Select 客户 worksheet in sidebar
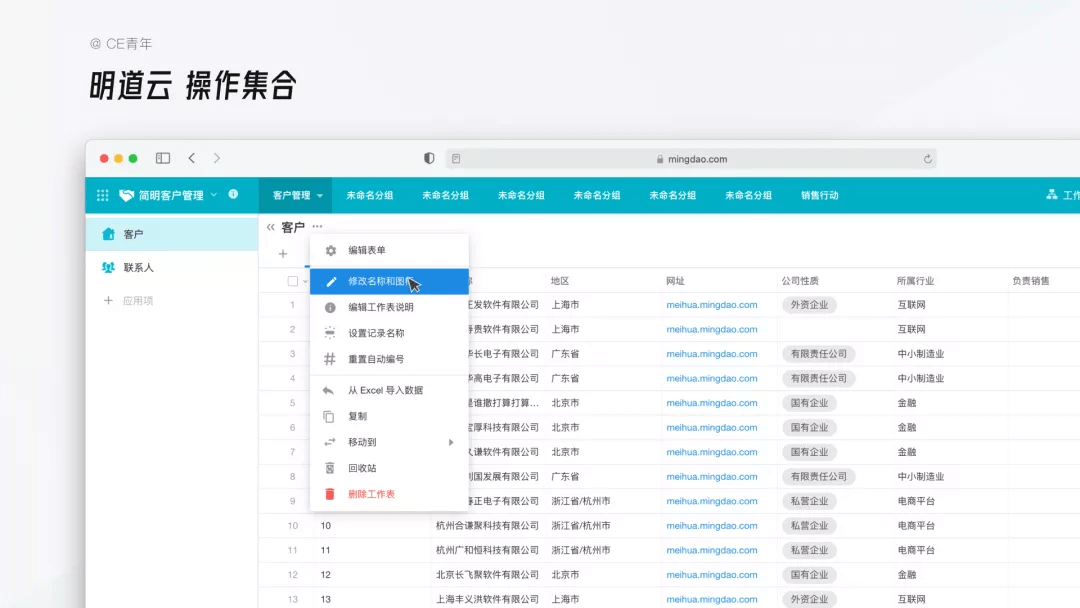Image resolution: width=1080 pixels, height=608 pixels. click(172, 234)
